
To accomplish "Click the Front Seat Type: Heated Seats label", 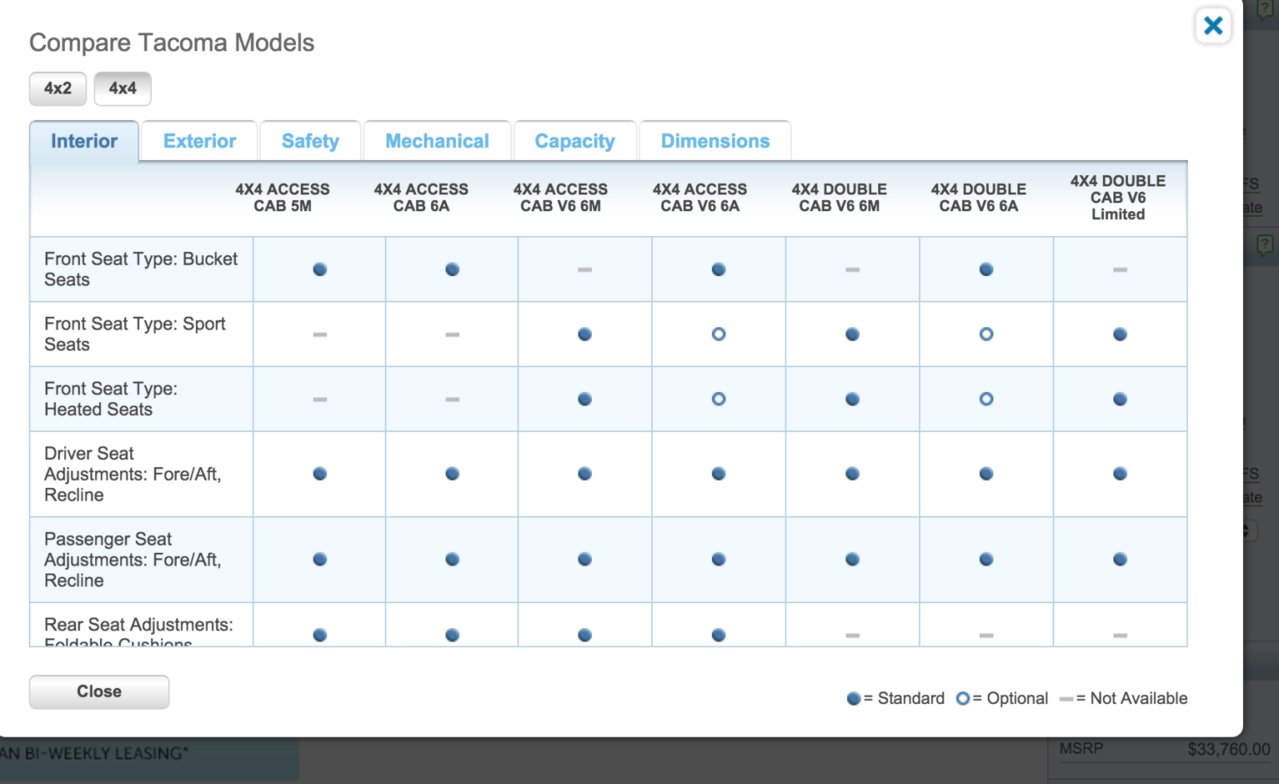I will pos(111,399).
